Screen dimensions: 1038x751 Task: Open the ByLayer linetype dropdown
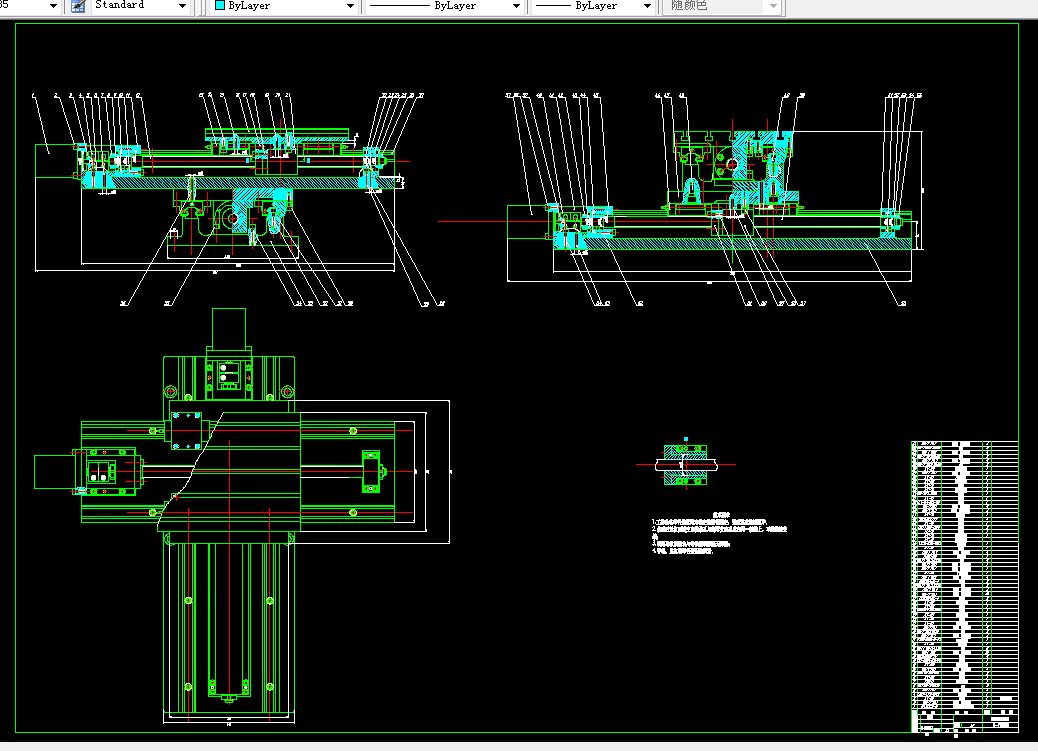point(444,6)
